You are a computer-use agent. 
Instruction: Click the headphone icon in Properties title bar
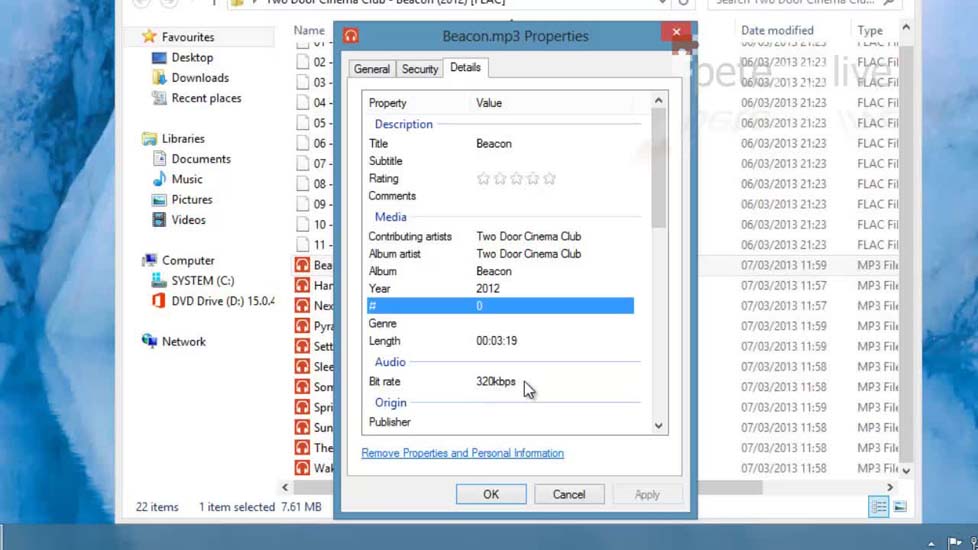[x=351, y=36]
